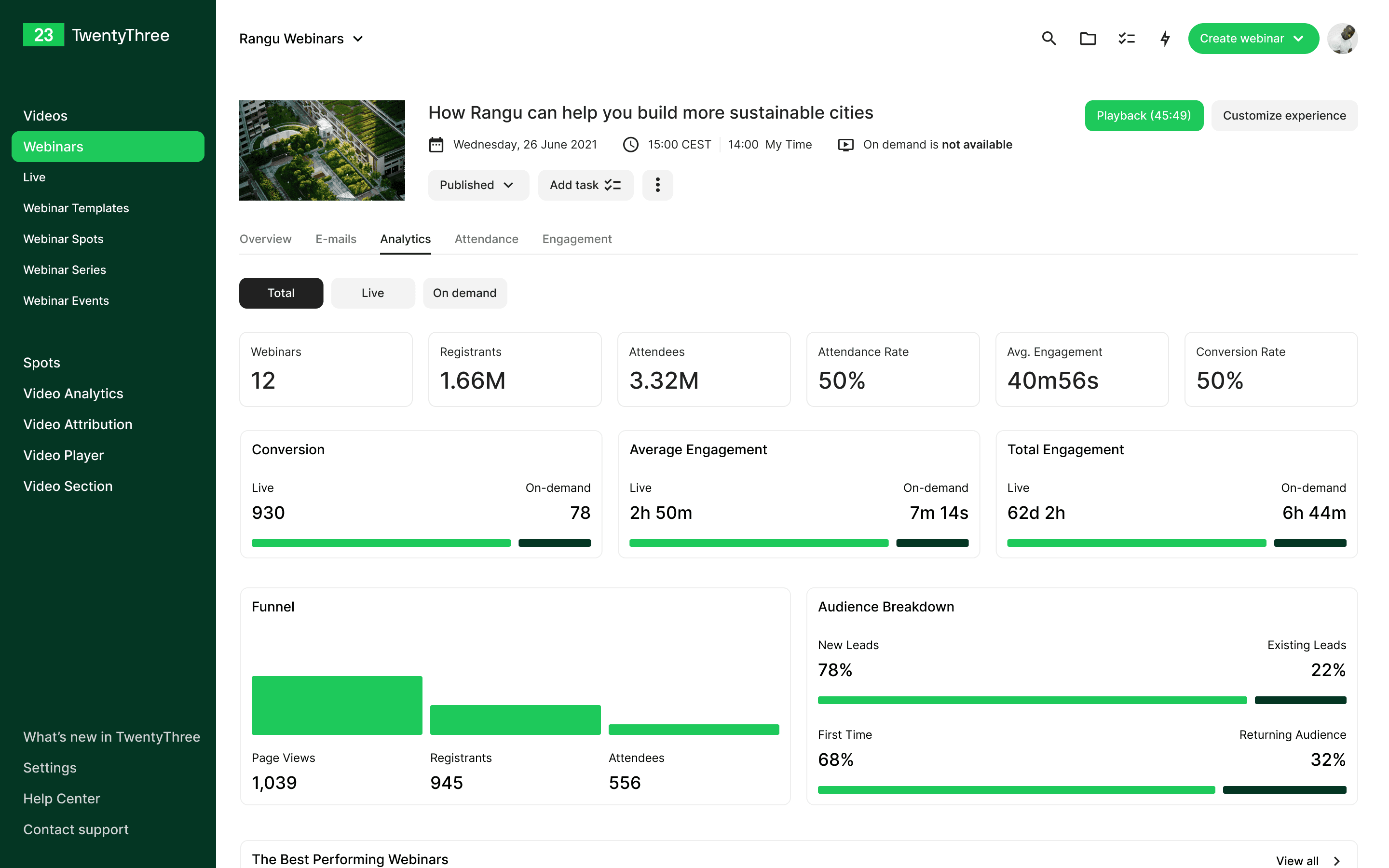Screen dimensions: 1389x868
Task: Click Contact support in the sidebar
Action: (x=76, y=829)
